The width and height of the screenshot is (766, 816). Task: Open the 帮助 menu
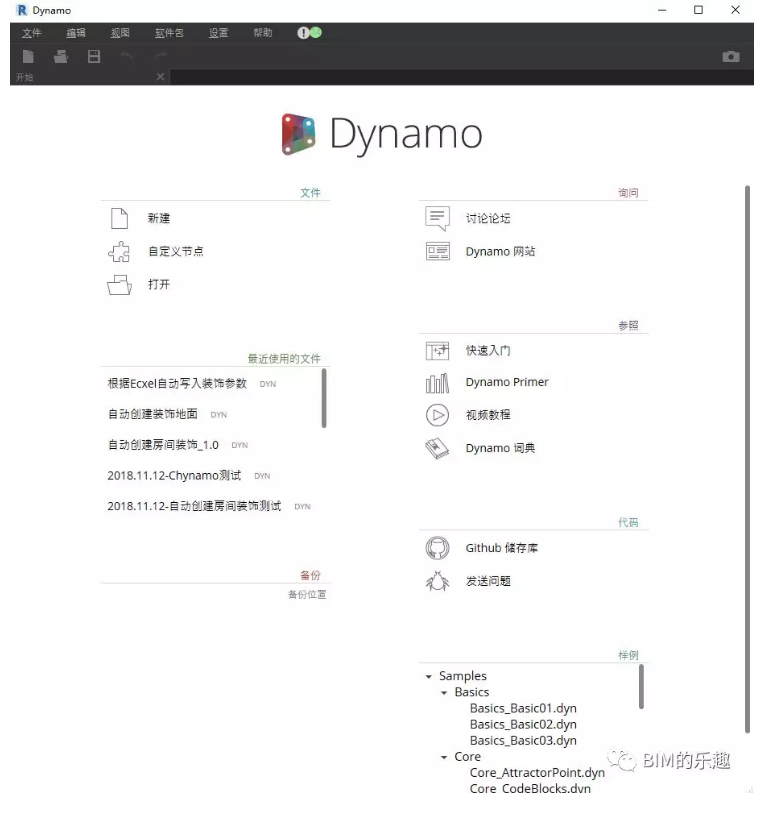click(262, 33)
